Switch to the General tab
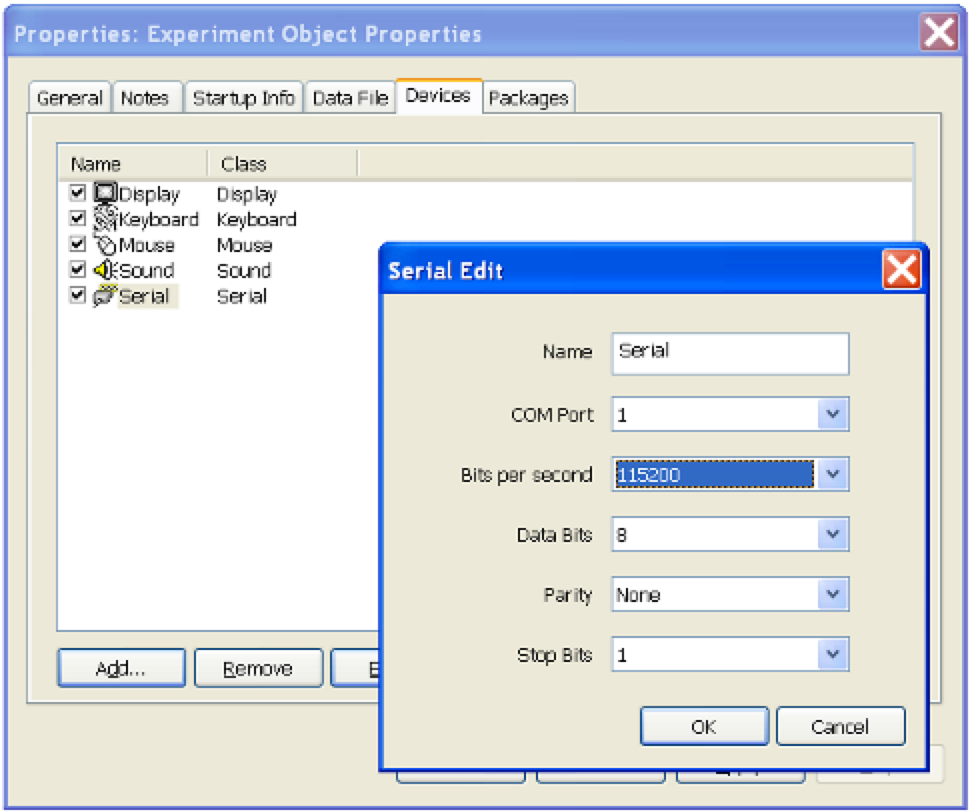970x812 pixels. pyautogui.click(x=69, y=98)
